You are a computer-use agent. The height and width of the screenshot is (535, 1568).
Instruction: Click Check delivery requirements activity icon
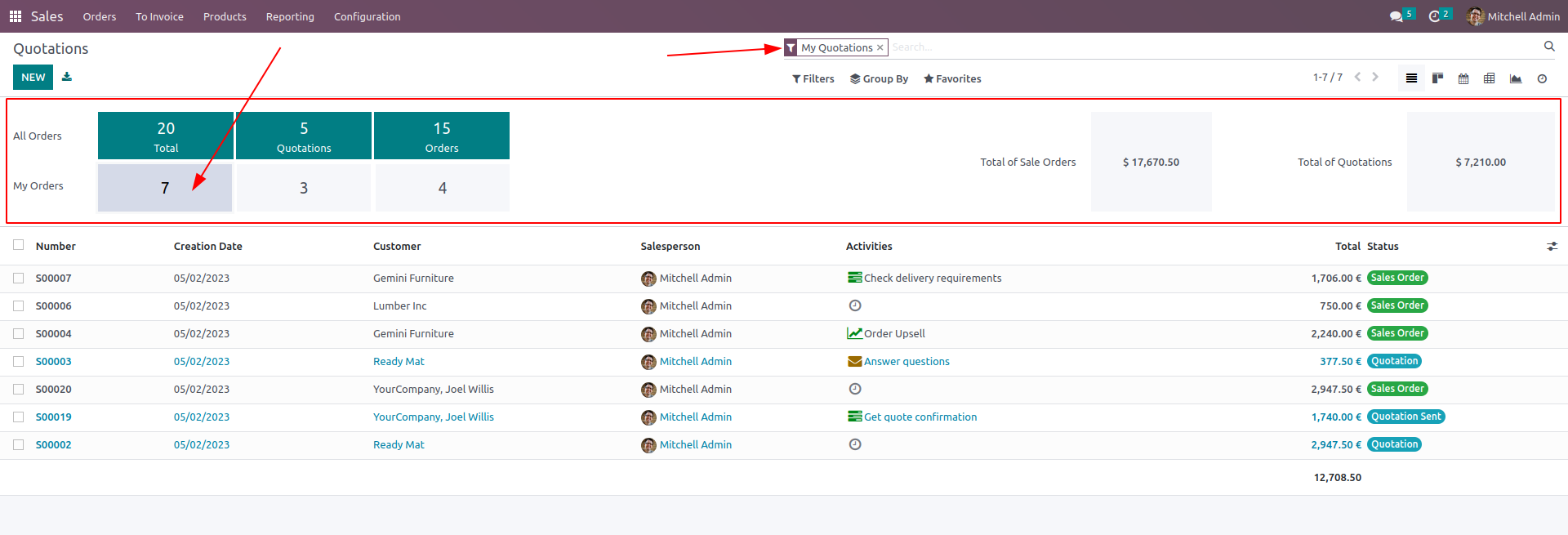[855, 278]
